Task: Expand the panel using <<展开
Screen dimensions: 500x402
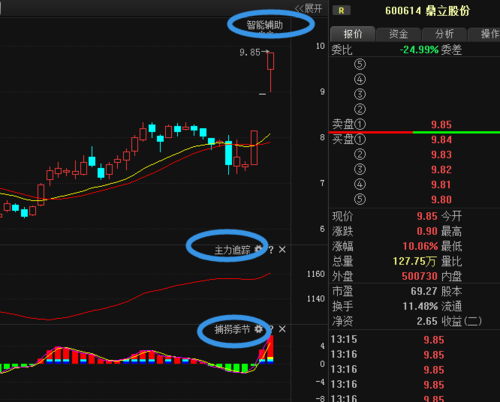Action: [x=308, y=8]
